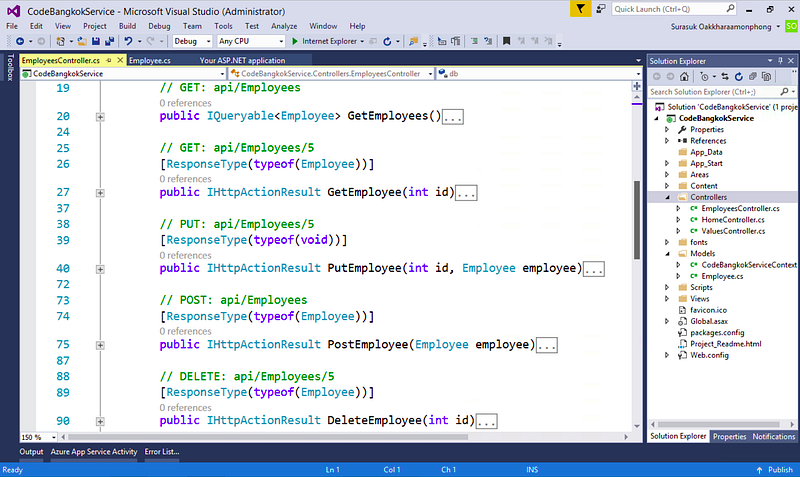Open the File menu
800x477 pixels.
click(12, 26)
